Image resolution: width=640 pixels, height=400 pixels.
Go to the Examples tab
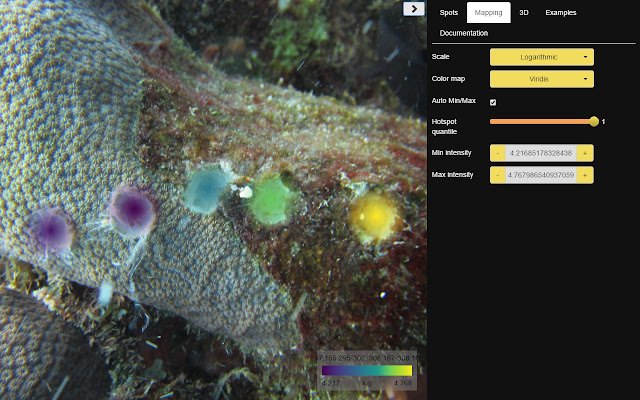tap(560, 12)
